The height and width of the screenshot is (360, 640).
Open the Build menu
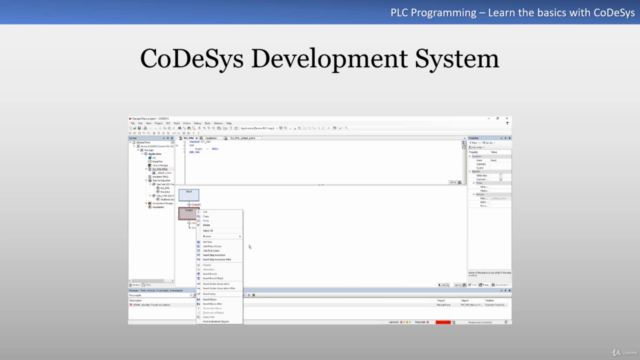(177, 123)
